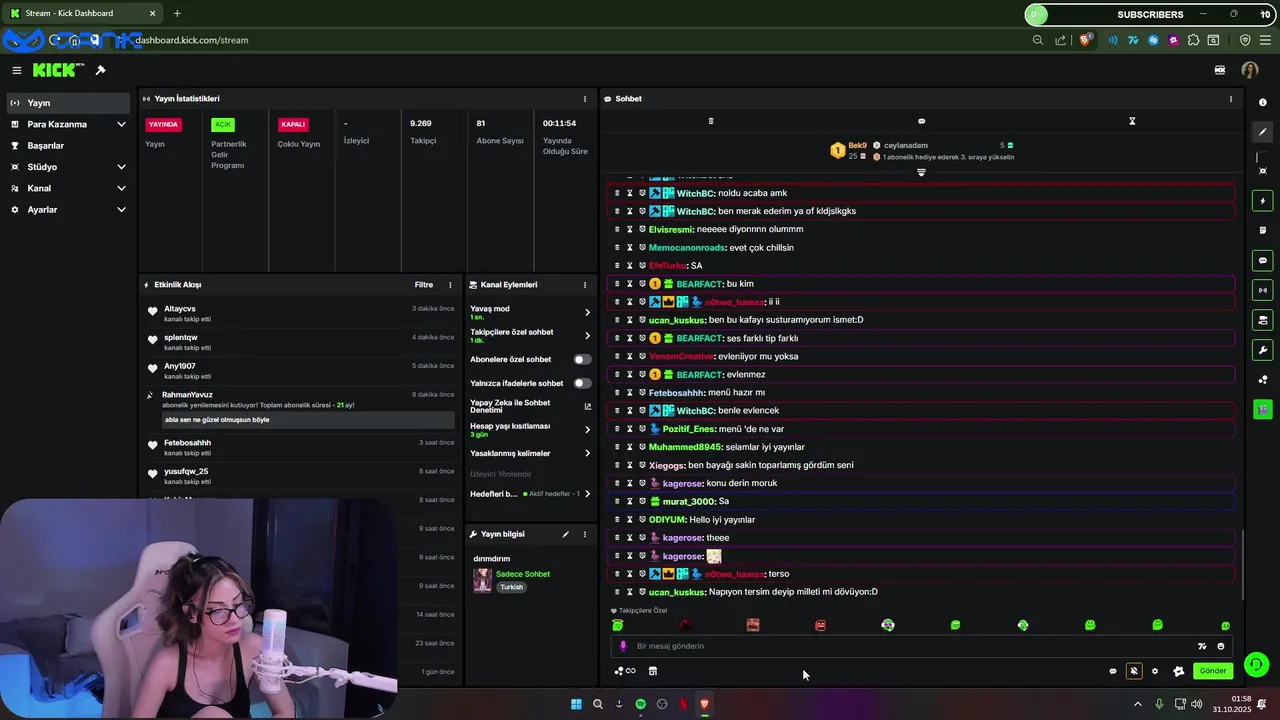Open the Brave browser main menu

pos(1266,40)
